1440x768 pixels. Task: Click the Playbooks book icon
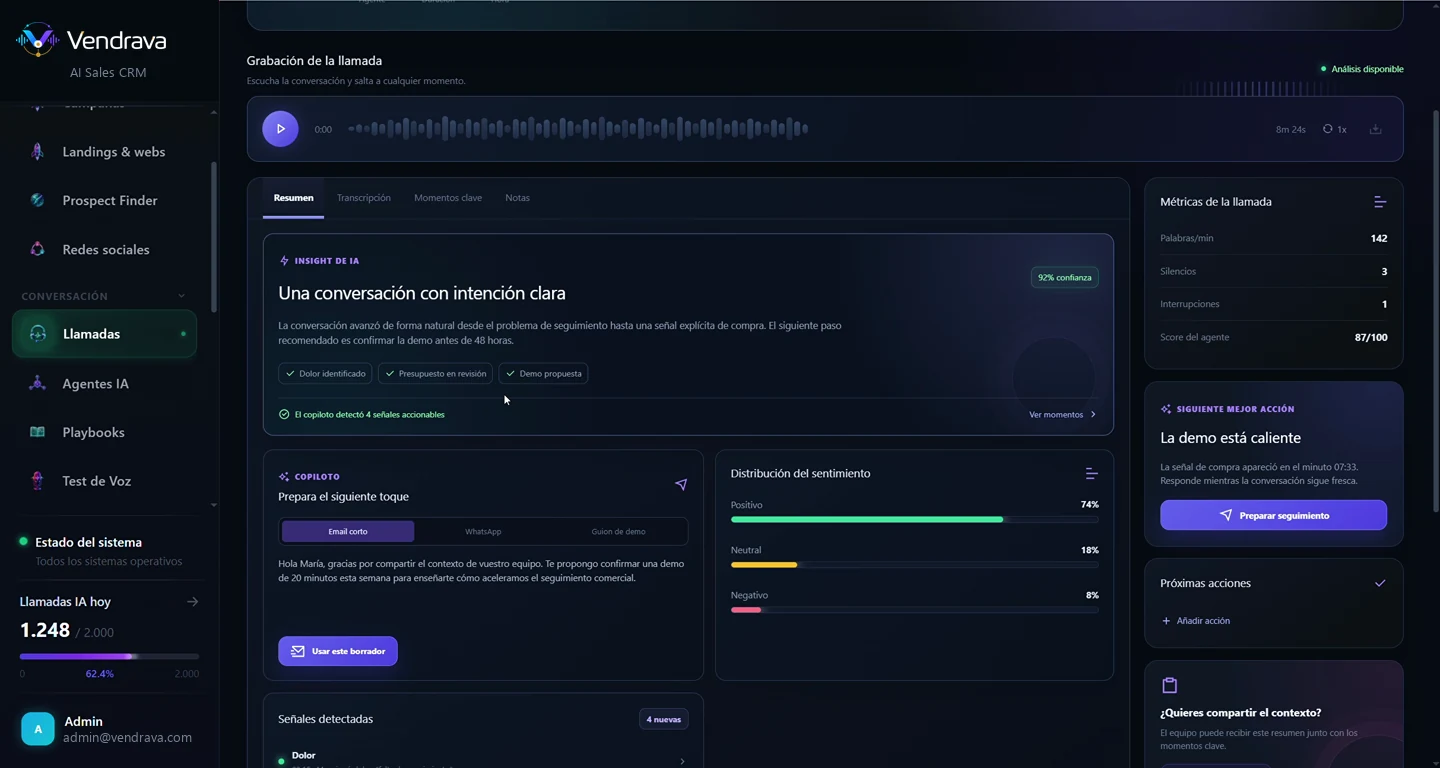tap(37, 432)
